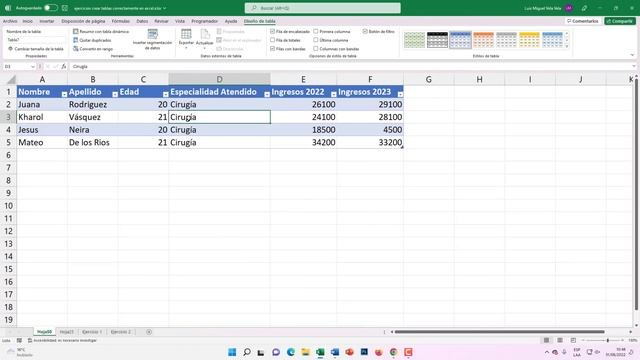The height and width of the screenshot is (360, 640).
Task: Expand the Name Box dropdown
Action: pos(33,67)
